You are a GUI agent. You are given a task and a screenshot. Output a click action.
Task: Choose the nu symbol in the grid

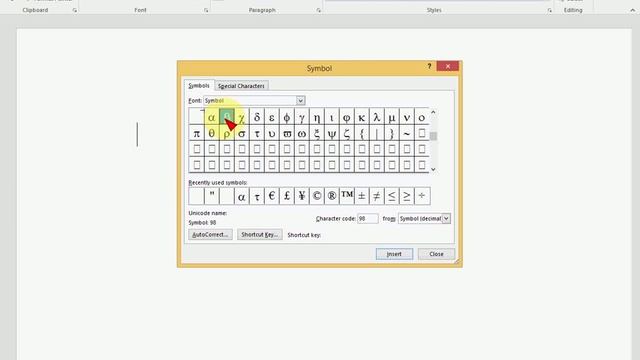coord(407,117)
